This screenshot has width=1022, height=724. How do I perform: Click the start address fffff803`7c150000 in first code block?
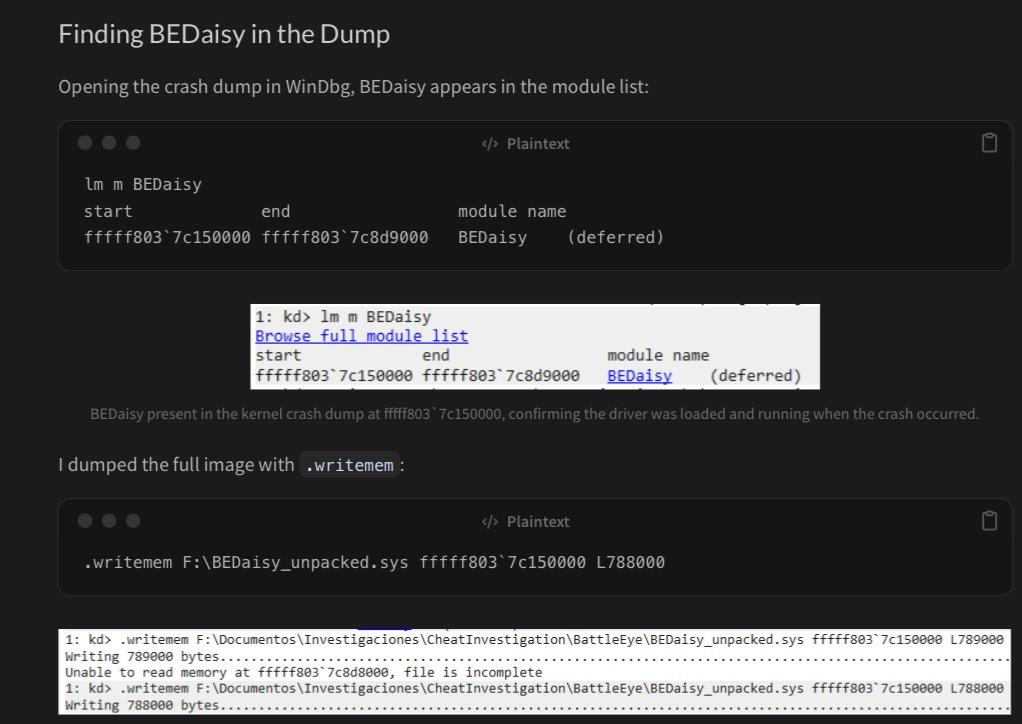[x=167, y=237]
